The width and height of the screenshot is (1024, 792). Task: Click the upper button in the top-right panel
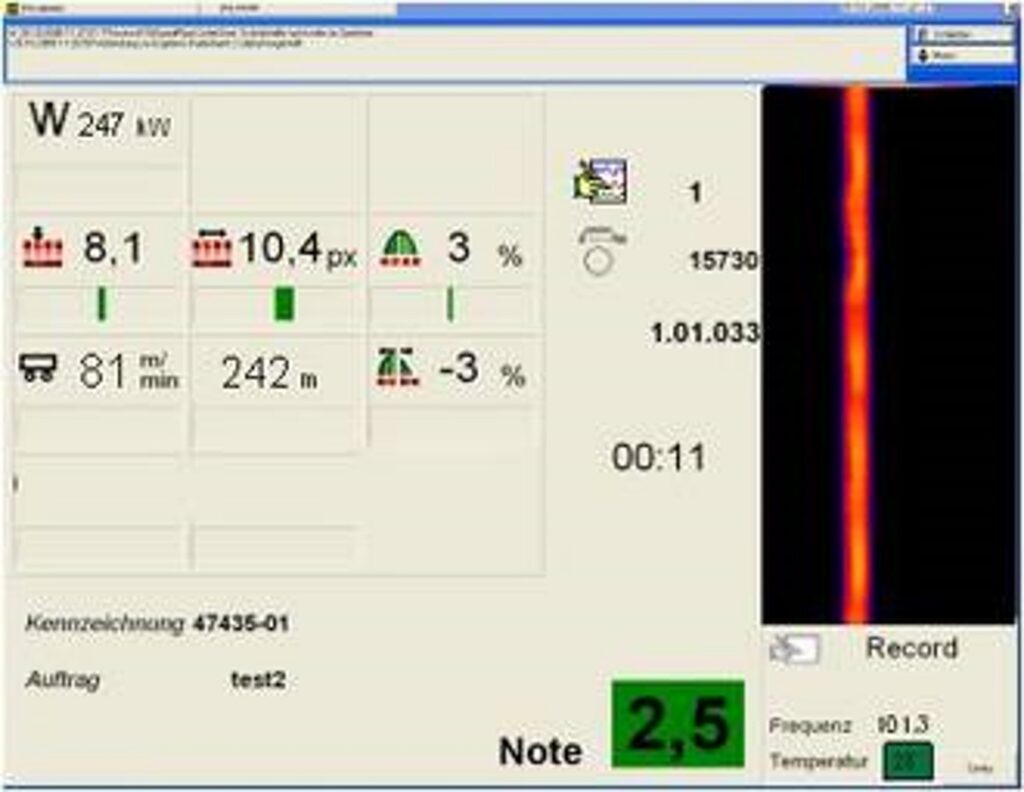point(961,34)
